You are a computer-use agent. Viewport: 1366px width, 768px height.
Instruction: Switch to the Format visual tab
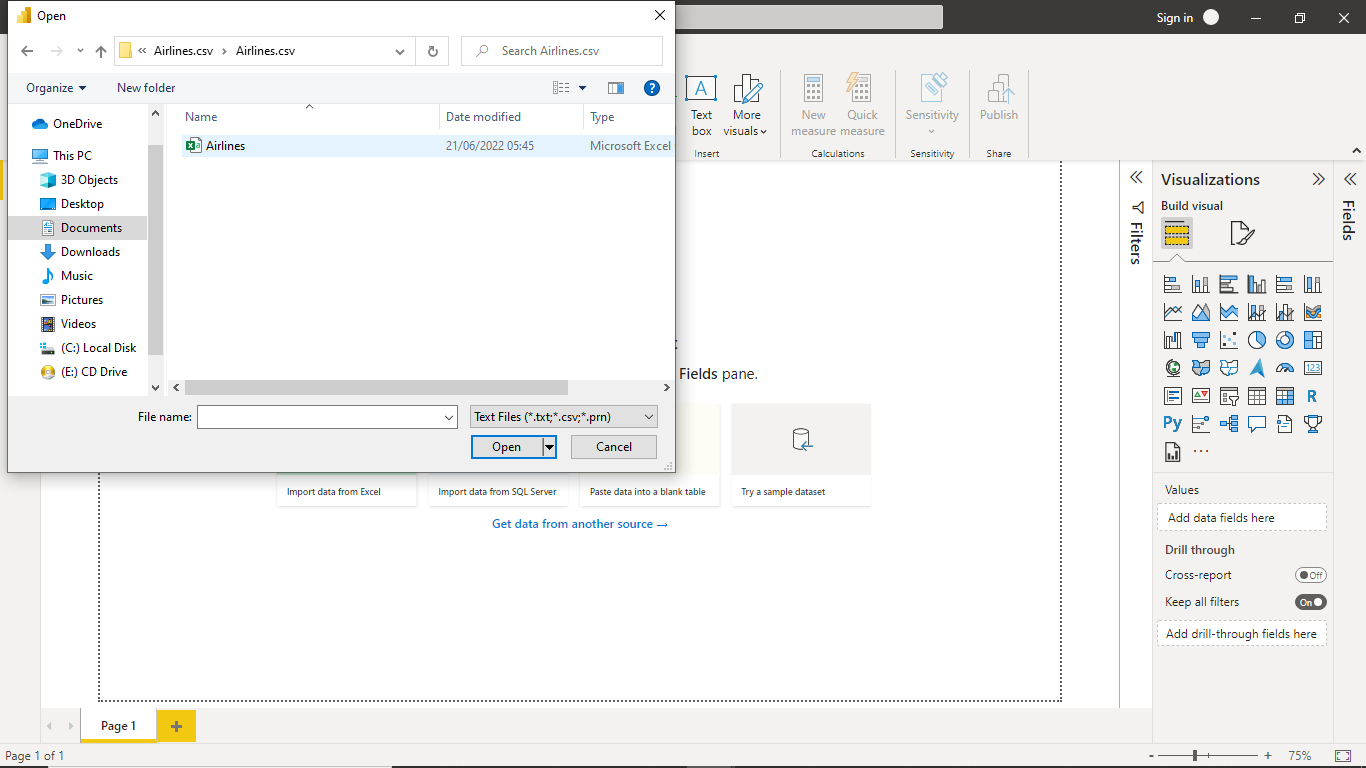[x=1242, y=233]
